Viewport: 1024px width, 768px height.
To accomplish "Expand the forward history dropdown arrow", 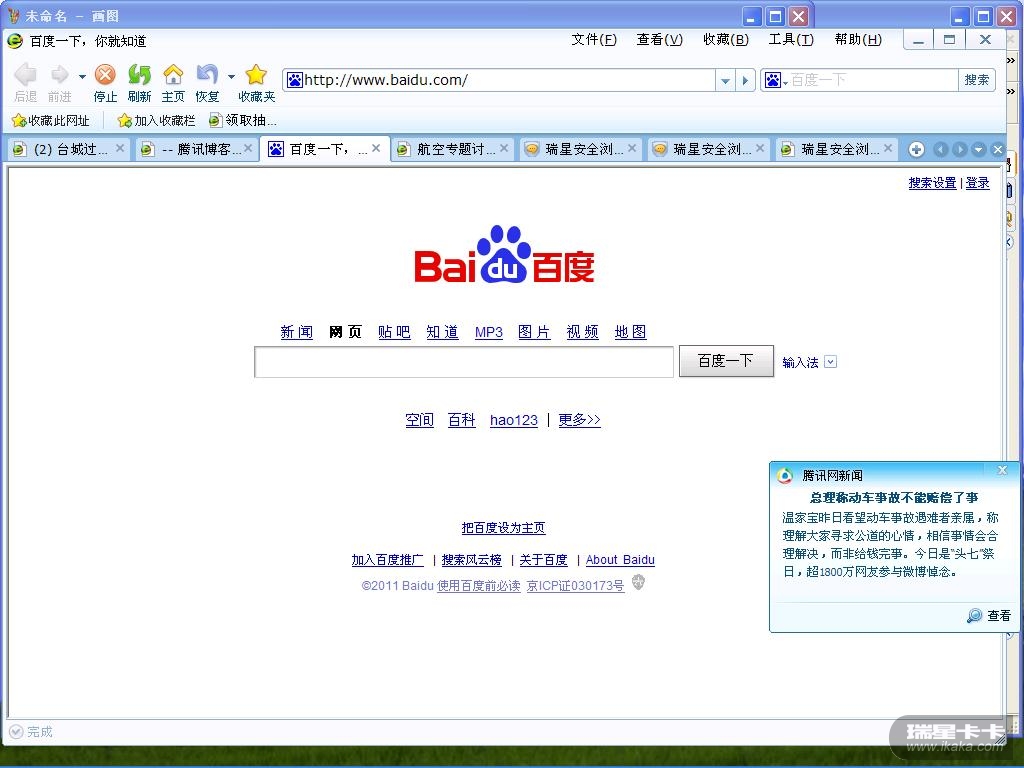I will click(x=82, y=76).
